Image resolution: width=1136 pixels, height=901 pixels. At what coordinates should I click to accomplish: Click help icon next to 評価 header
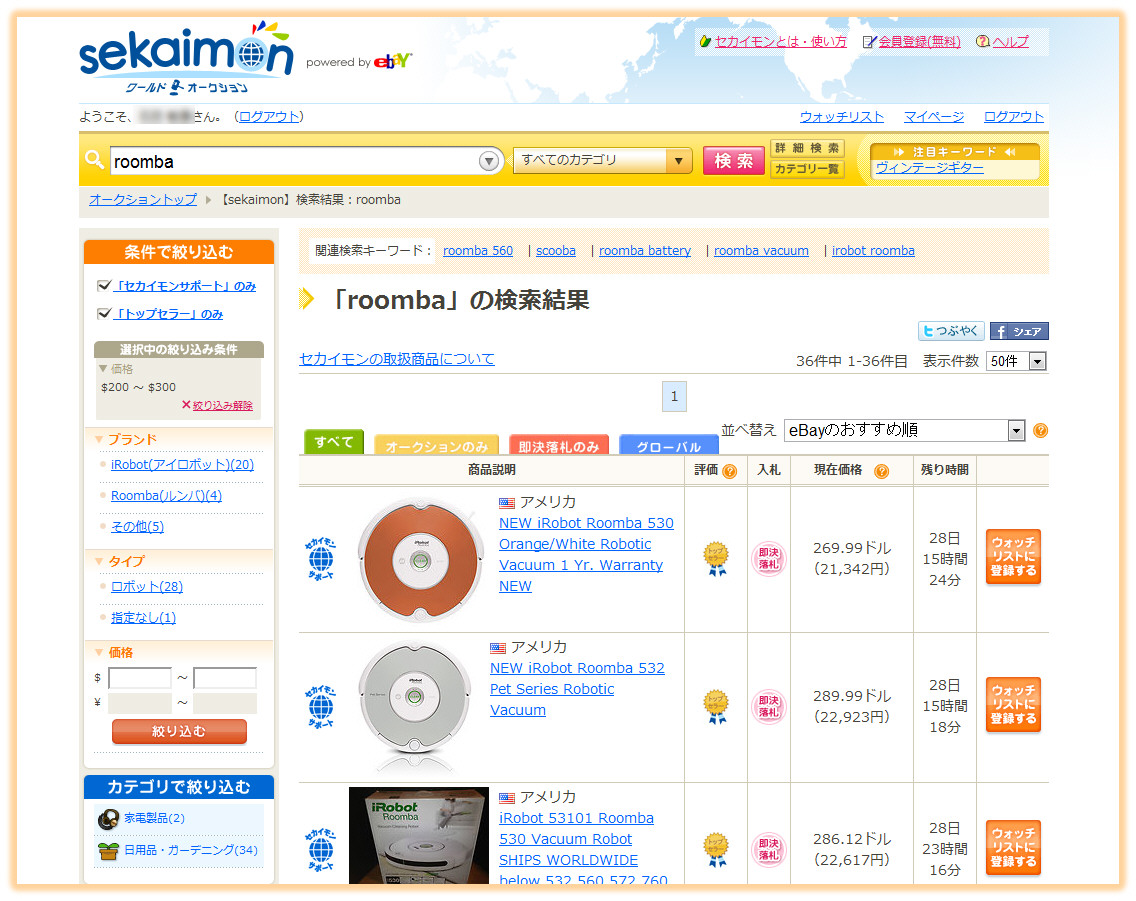point(730,472)
